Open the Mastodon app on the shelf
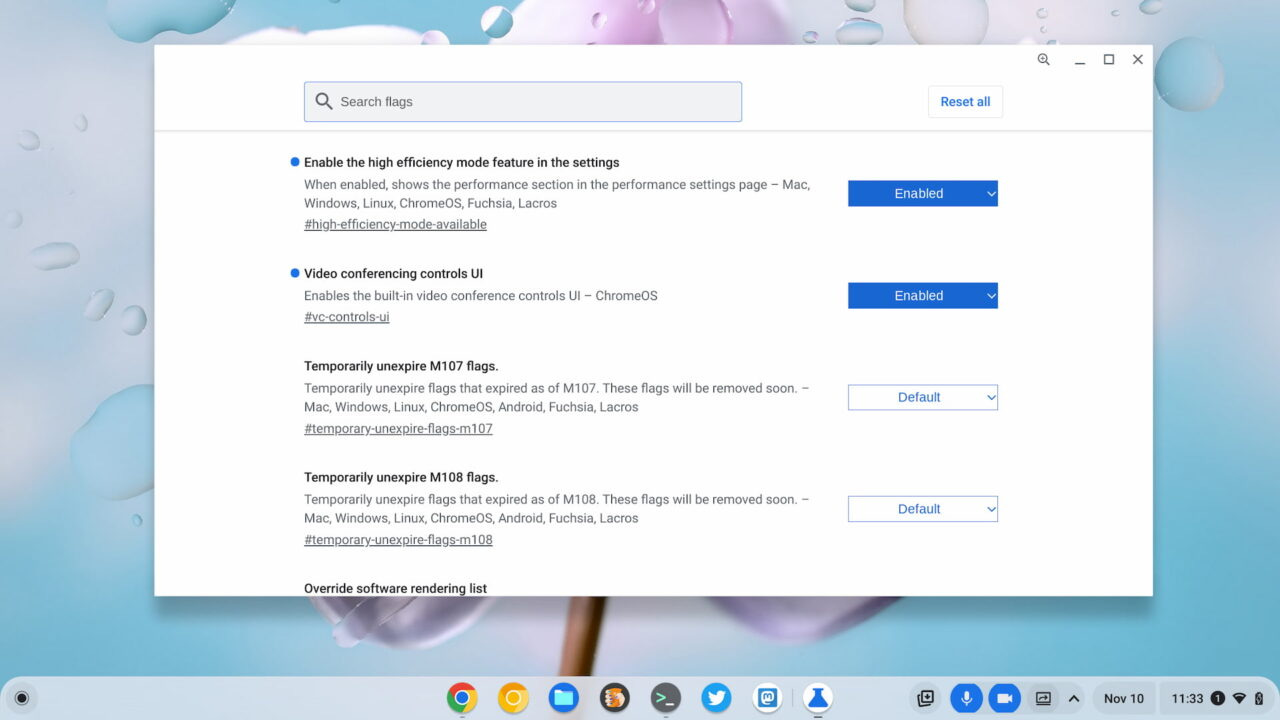 tap(767, 698)
